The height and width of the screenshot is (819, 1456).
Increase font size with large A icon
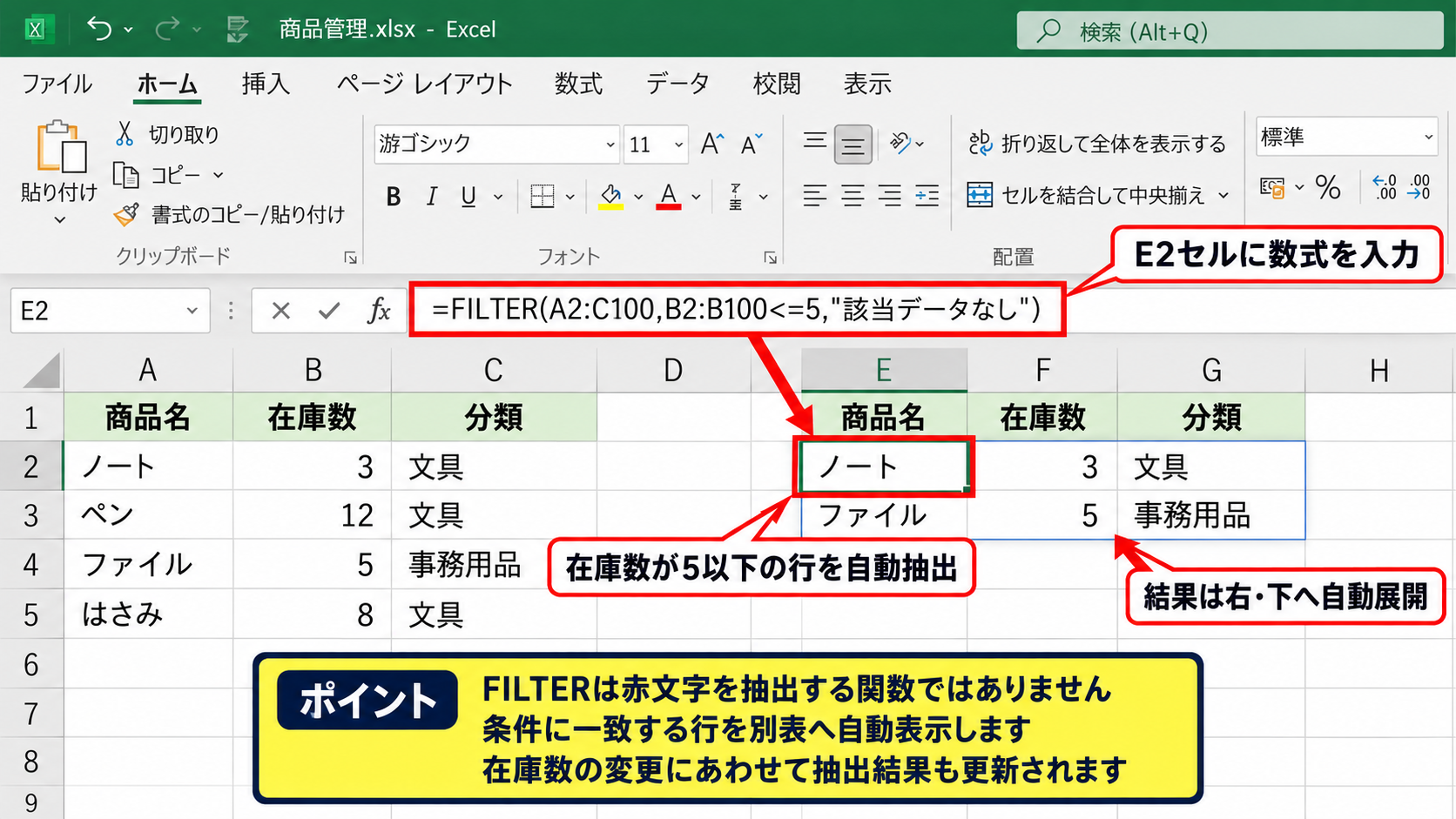tap(712, 144)
